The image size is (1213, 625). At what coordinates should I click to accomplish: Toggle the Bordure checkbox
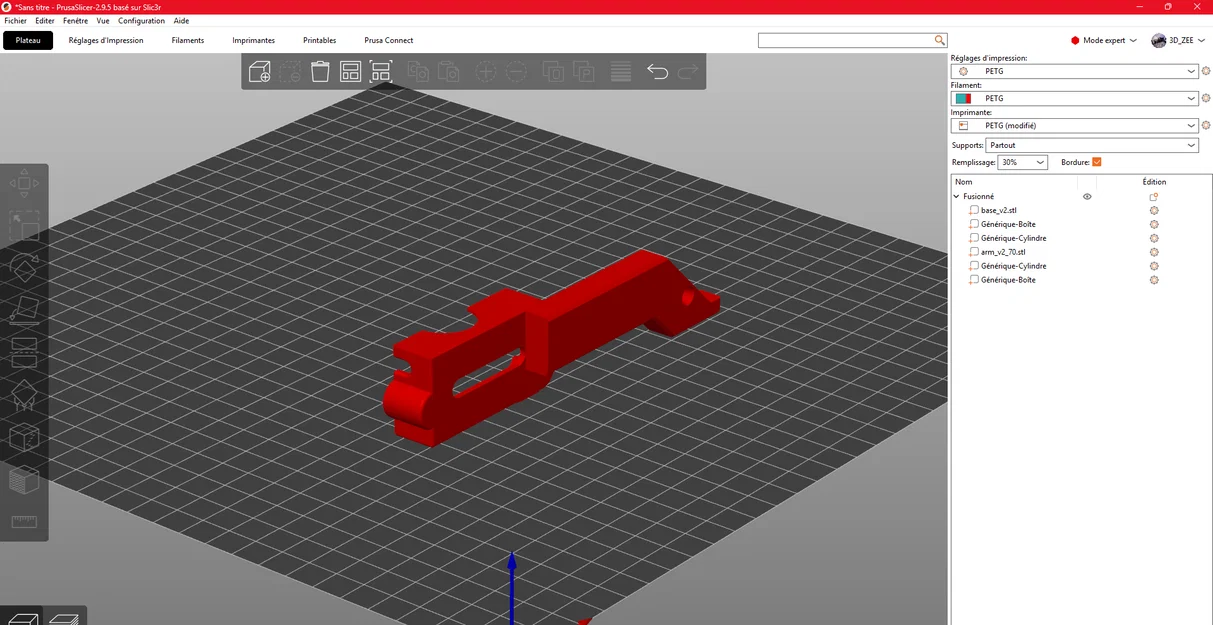1097,162
